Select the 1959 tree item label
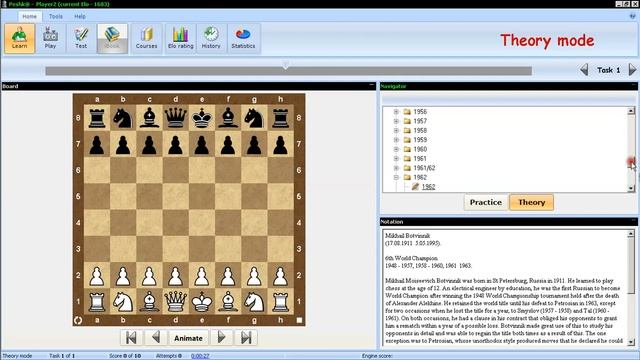This screenshot has width=640, height=360. click(x=420, y=140)
